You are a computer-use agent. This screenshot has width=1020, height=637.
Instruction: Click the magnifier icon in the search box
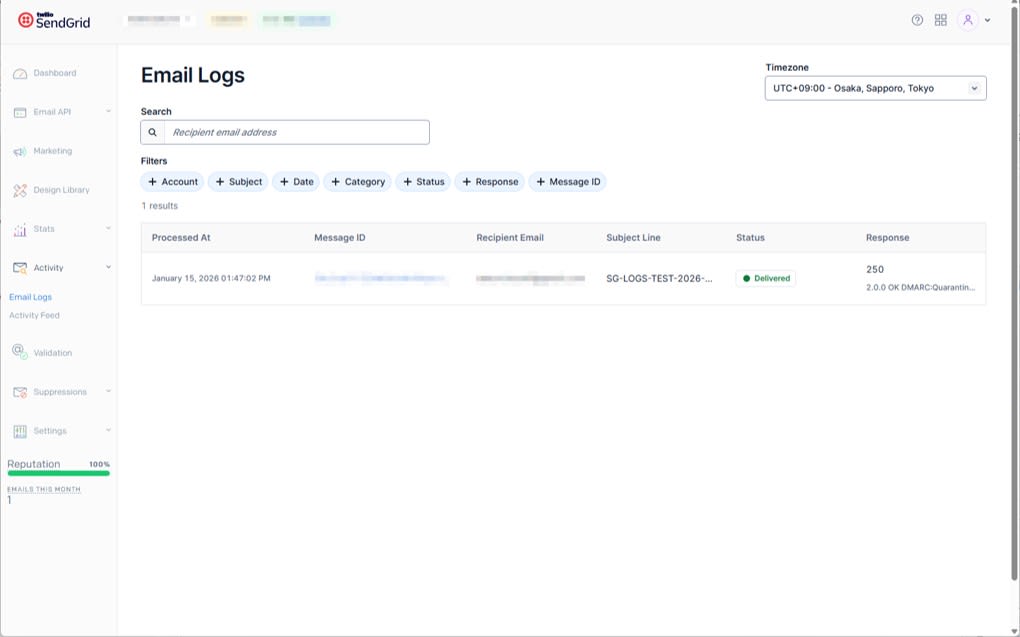pyautogui.click(x=153, y=131)
